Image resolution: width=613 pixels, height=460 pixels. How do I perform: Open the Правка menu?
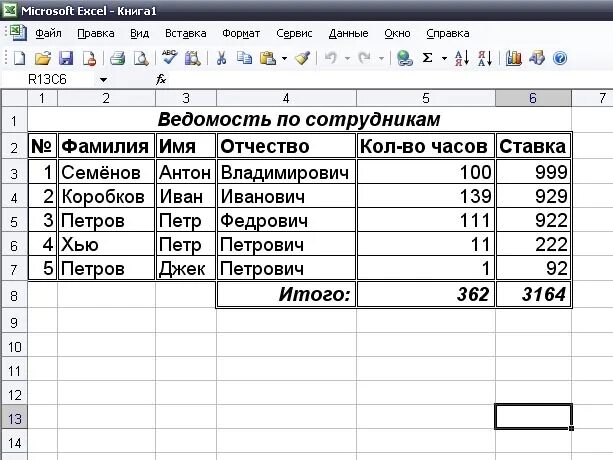[x=96, y=34]
